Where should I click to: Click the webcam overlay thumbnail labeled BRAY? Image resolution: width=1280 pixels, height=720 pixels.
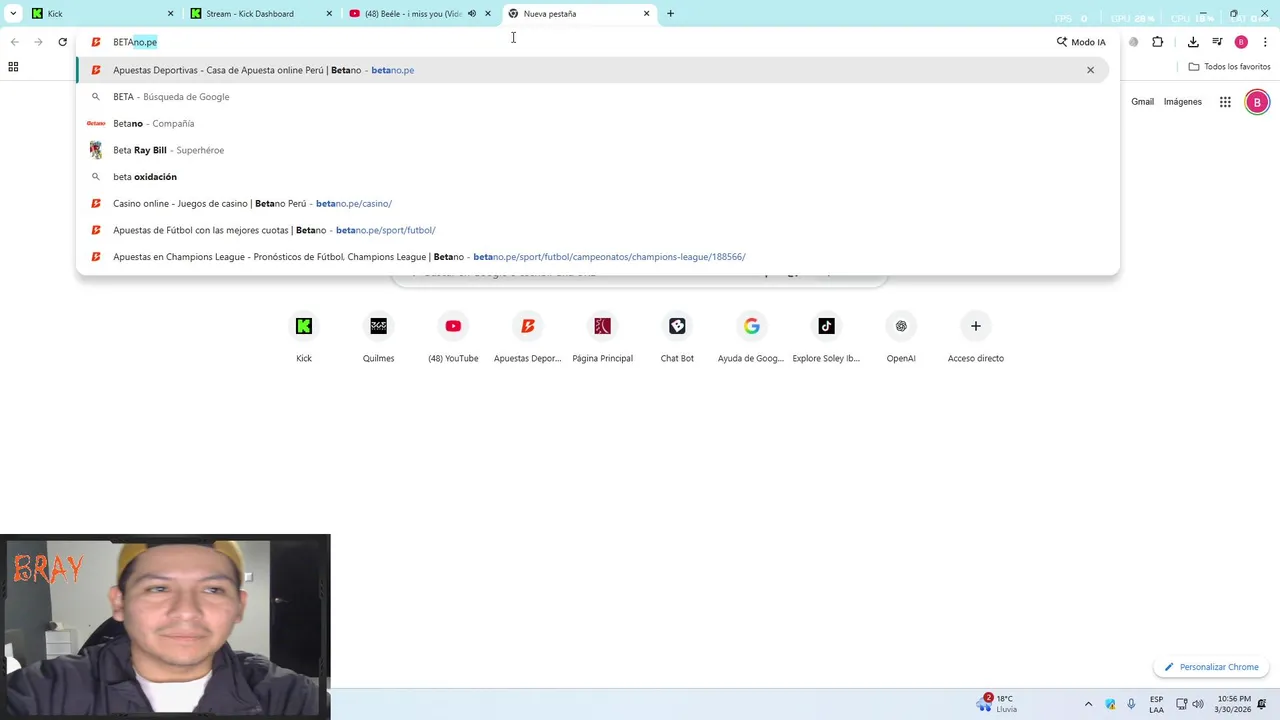(165, 627)
